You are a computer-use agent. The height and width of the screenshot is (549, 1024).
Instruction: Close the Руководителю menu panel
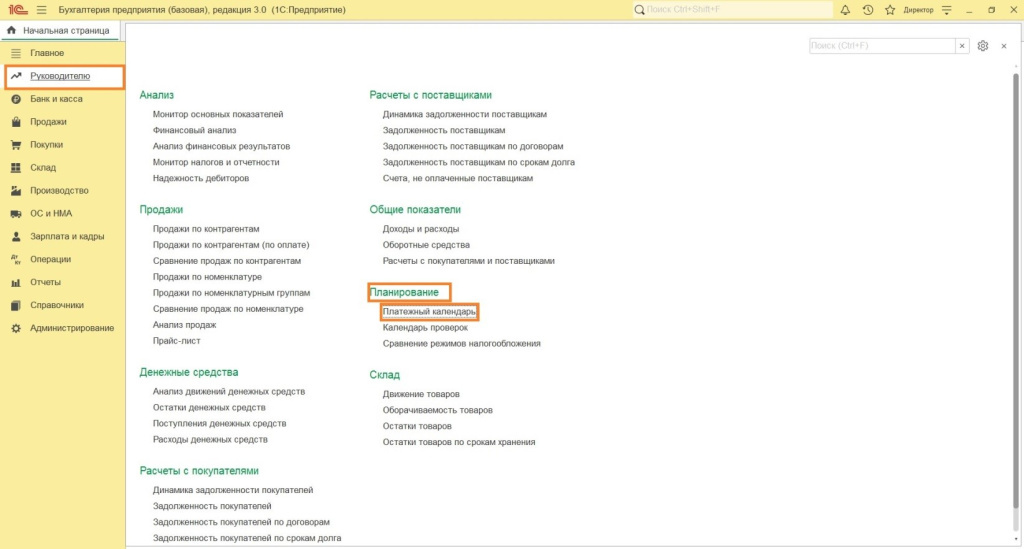[1003, 46]
